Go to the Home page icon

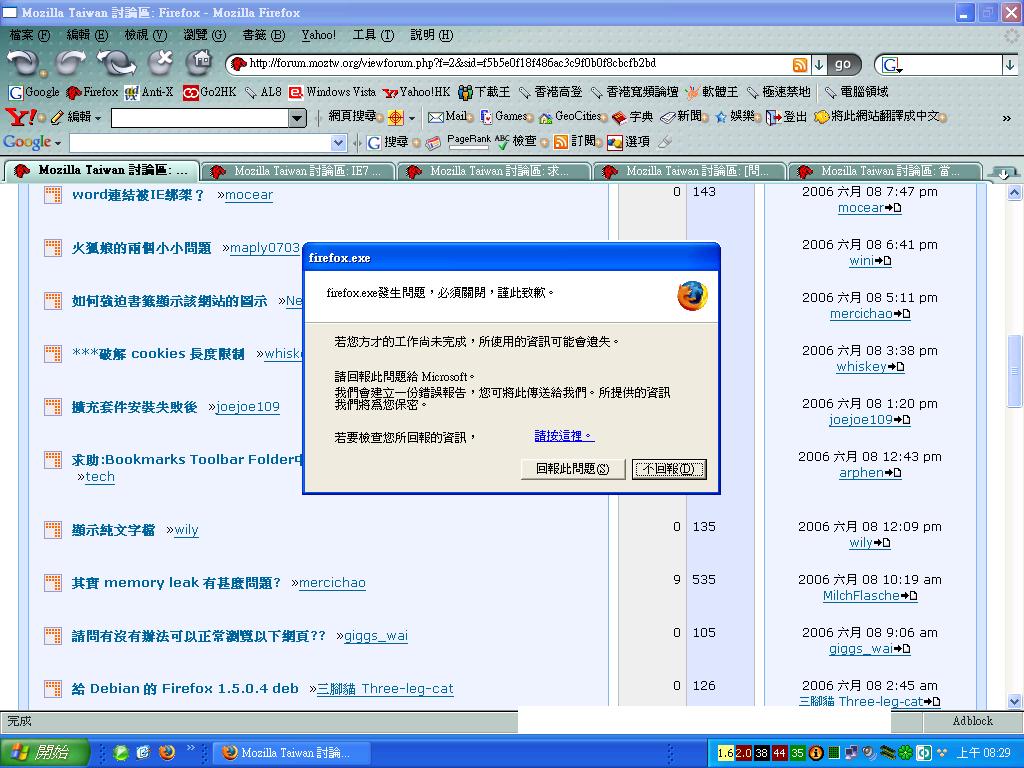click(x=200, y=63)
